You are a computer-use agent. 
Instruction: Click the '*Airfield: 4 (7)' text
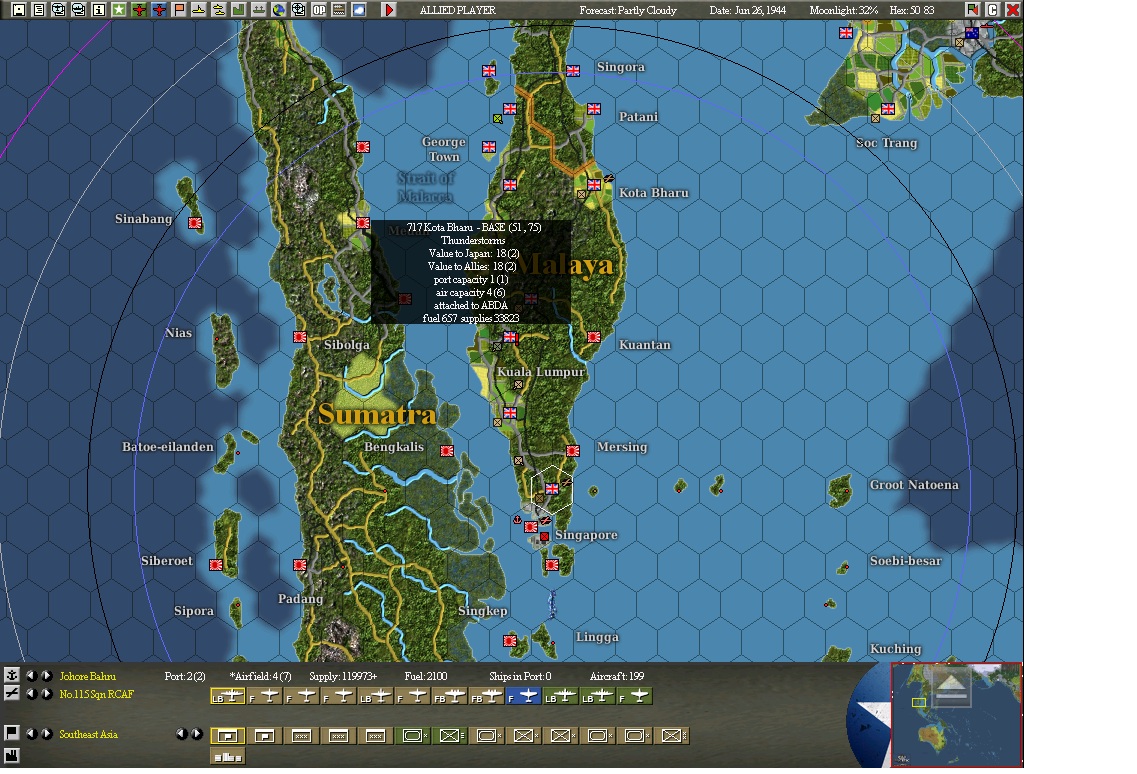pos(260,676)
